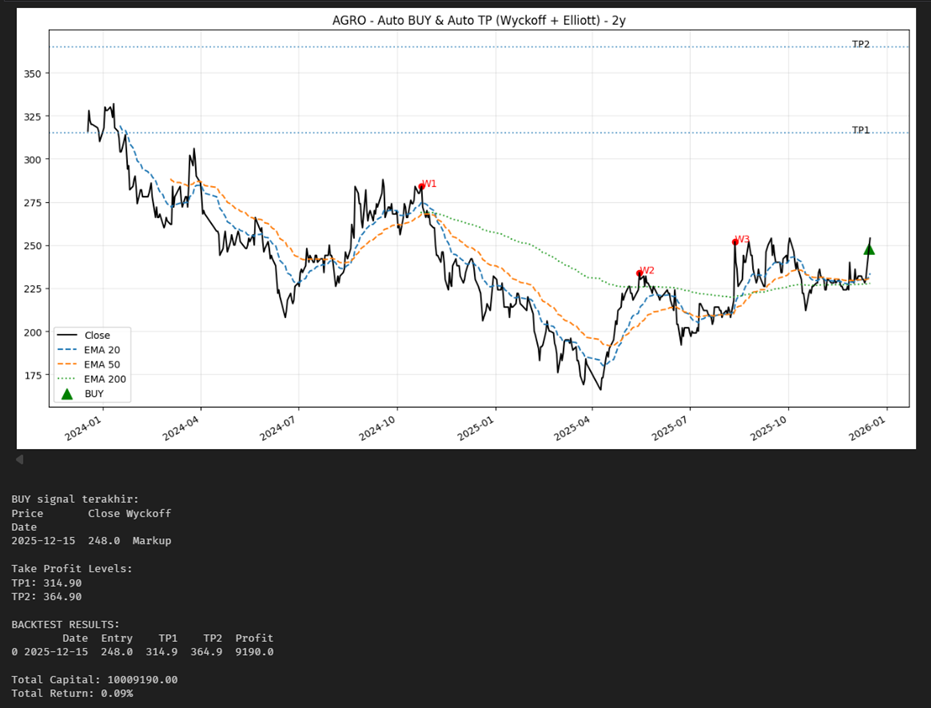The width and height of the screenshot is (931, 708).
Task: Click the green BUY triangle on the chart
Action: 869,249
